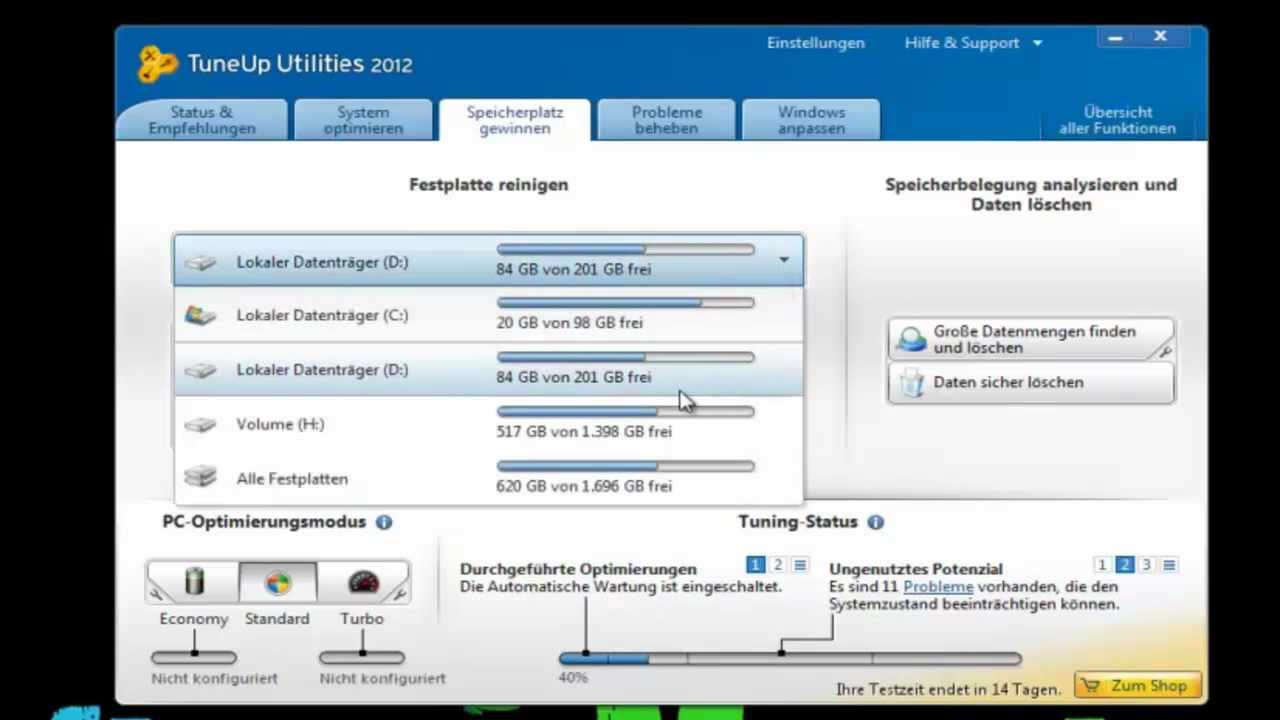
Task: Switch to Status & Empfehlungen tab
Action: [x=201, y=120]
